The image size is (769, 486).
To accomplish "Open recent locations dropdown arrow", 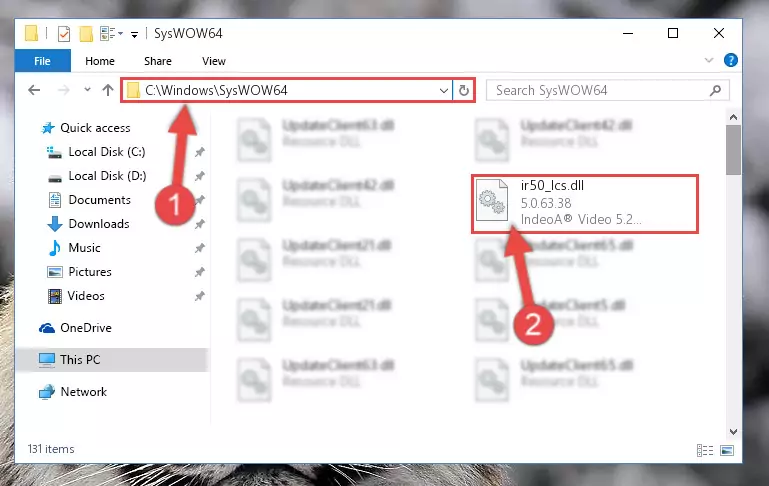I will (87, 90).
